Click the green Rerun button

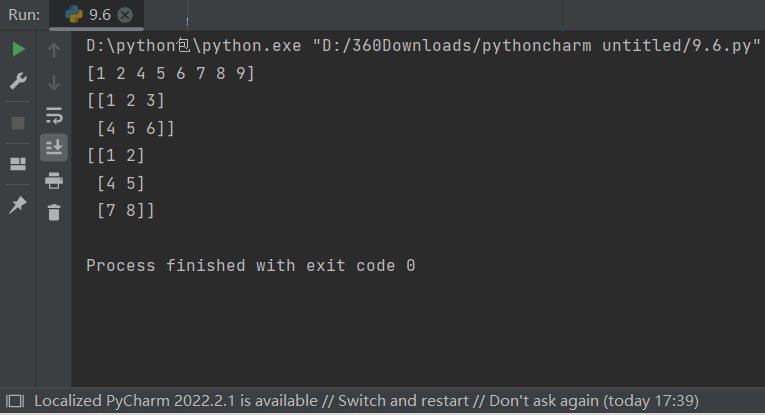tap(18, 49)
